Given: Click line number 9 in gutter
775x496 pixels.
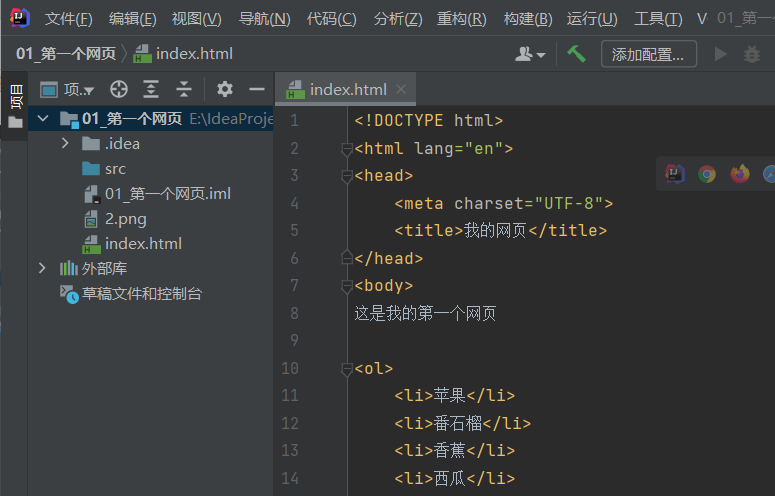Looking at the screenshot, I should click(x=294, y=340).
